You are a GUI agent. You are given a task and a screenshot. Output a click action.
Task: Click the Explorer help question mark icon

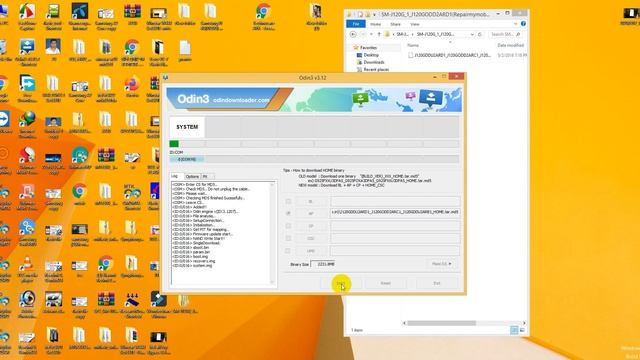pos(523,24)
